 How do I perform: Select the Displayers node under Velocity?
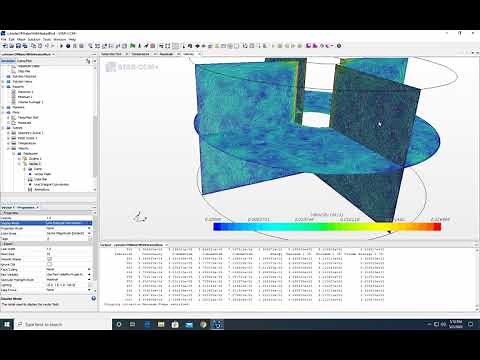click(x=30, y=153)
